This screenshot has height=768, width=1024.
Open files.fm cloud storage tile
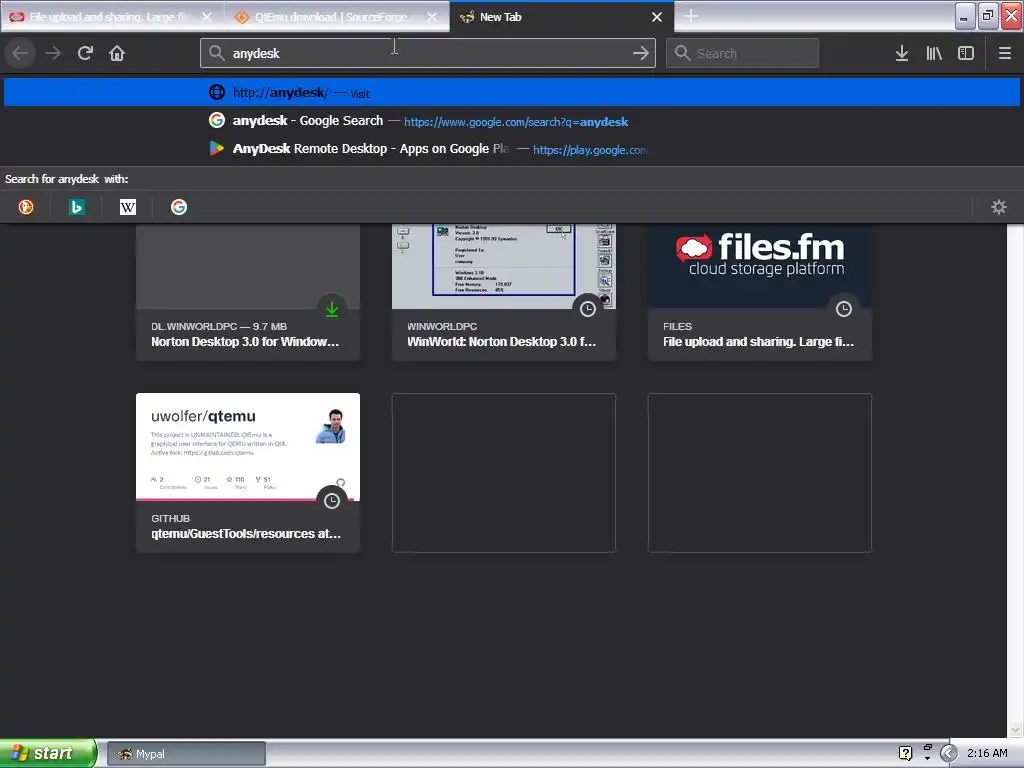pos(760,292)
